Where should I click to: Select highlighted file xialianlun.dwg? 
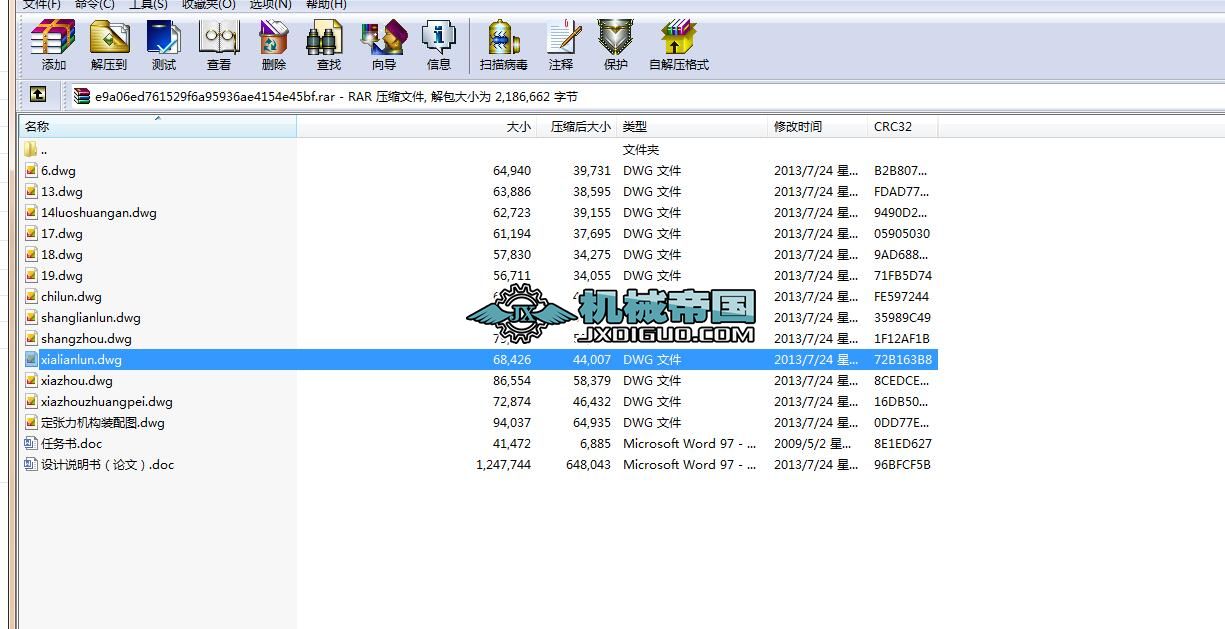tap(81, 359)
